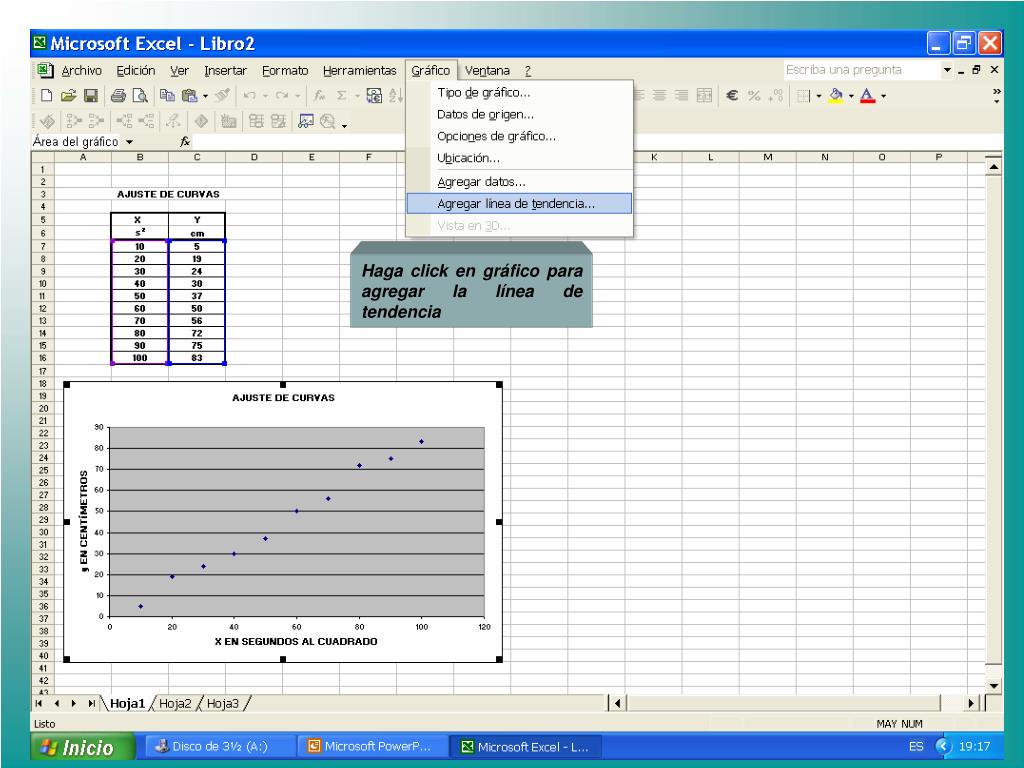
Task: Open the Edición menu
Action: pyautogui.click(x=136, y=71)
